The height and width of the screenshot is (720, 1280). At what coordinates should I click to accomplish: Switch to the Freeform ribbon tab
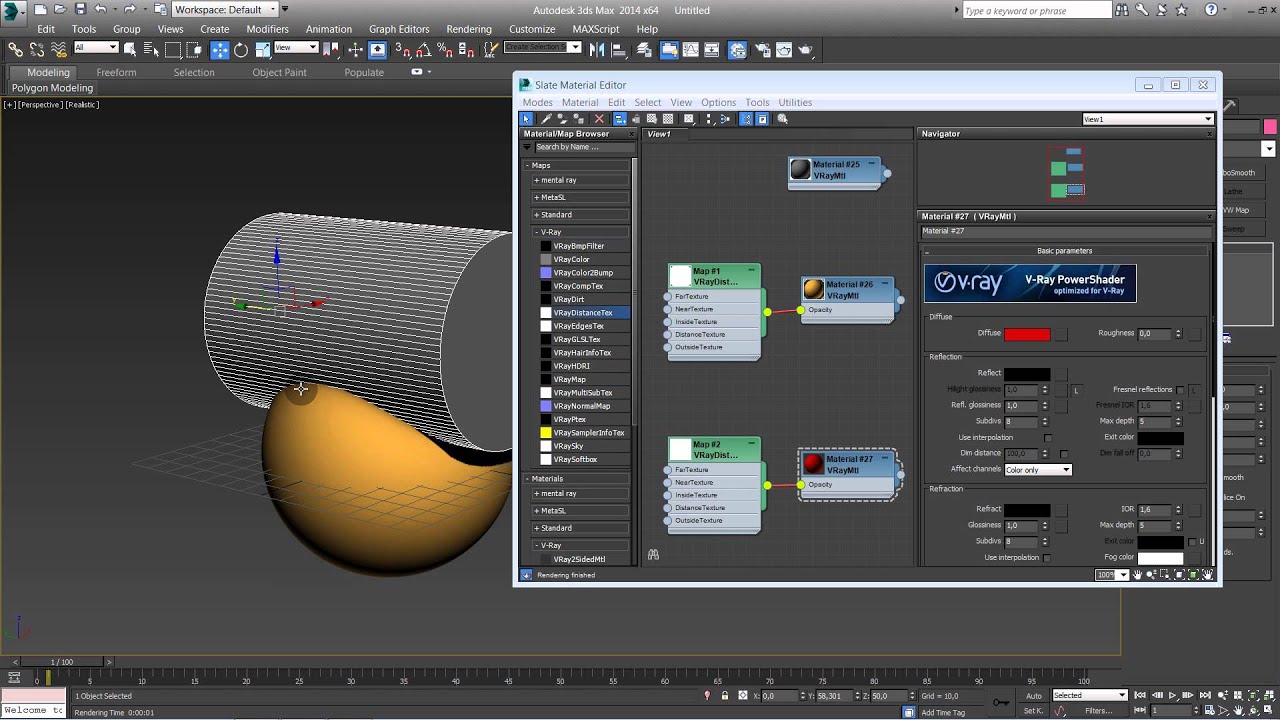coord(116,72)
